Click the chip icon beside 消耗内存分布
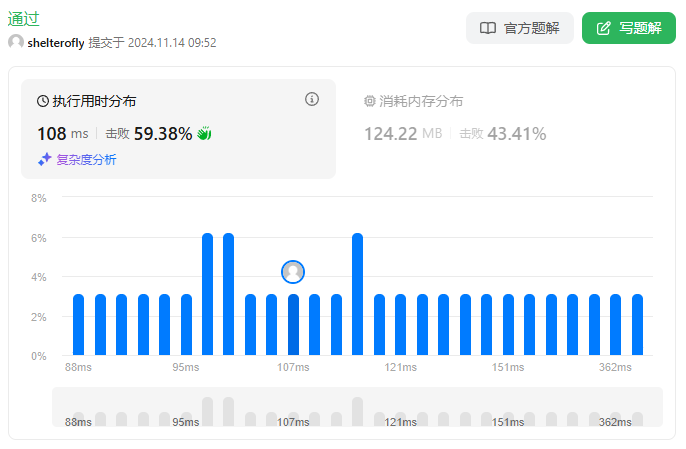The height and width of the screenshot is (449, 686). (370, 101)
